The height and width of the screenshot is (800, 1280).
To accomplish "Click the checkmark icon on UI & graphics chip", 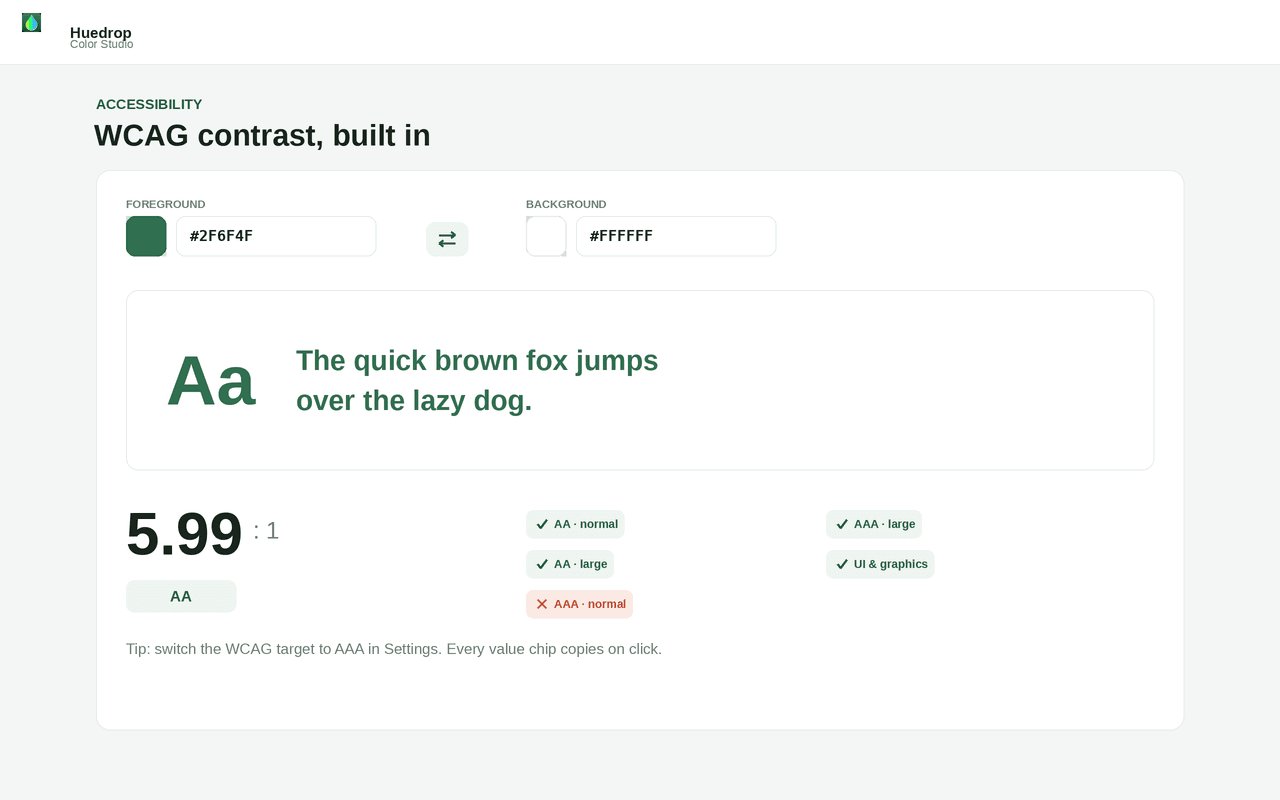I will (842, 564).
